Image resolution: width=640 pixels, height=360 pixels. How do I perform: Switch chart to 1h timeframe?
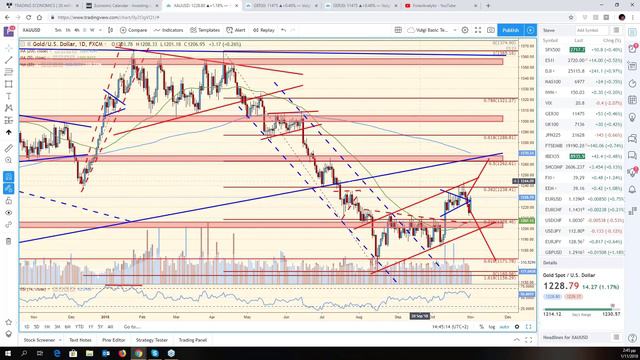[x=68, y=30]
